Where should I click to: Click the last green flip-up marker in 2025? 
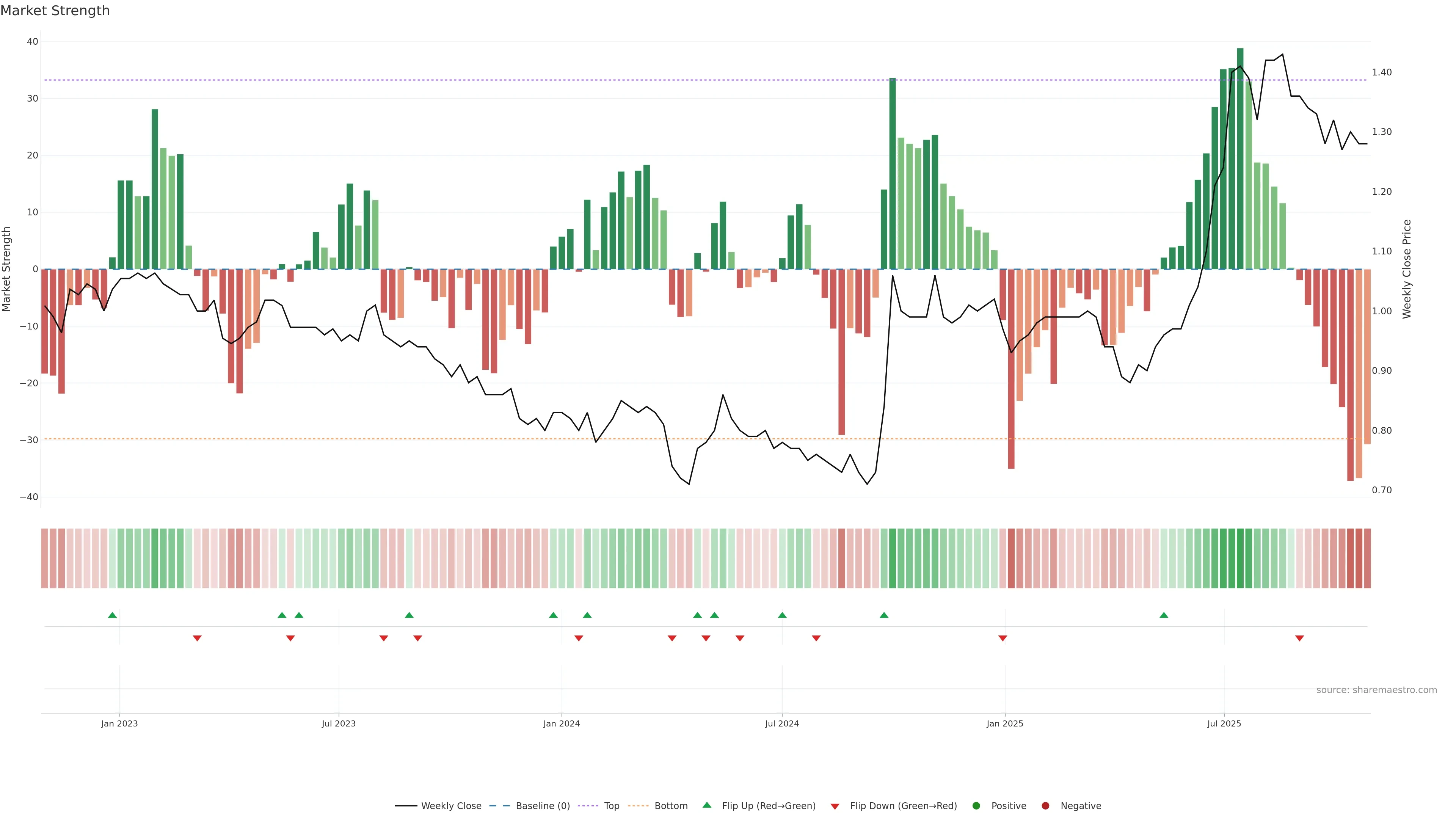pyautogui.click(x=1164, y=615)
